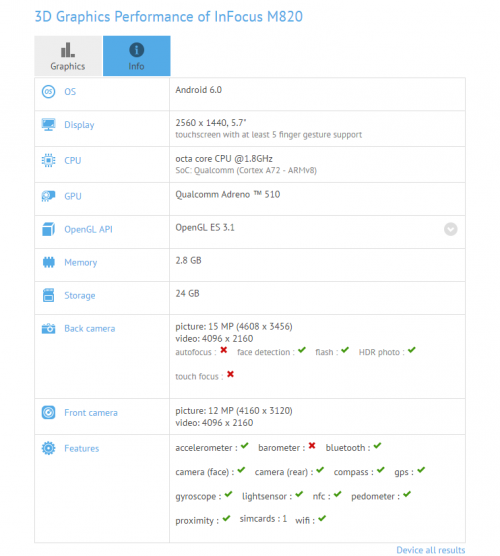This screenshot has height=556, width=500.
Task: Click the red cross next to barometer
Action: (312, 446)
